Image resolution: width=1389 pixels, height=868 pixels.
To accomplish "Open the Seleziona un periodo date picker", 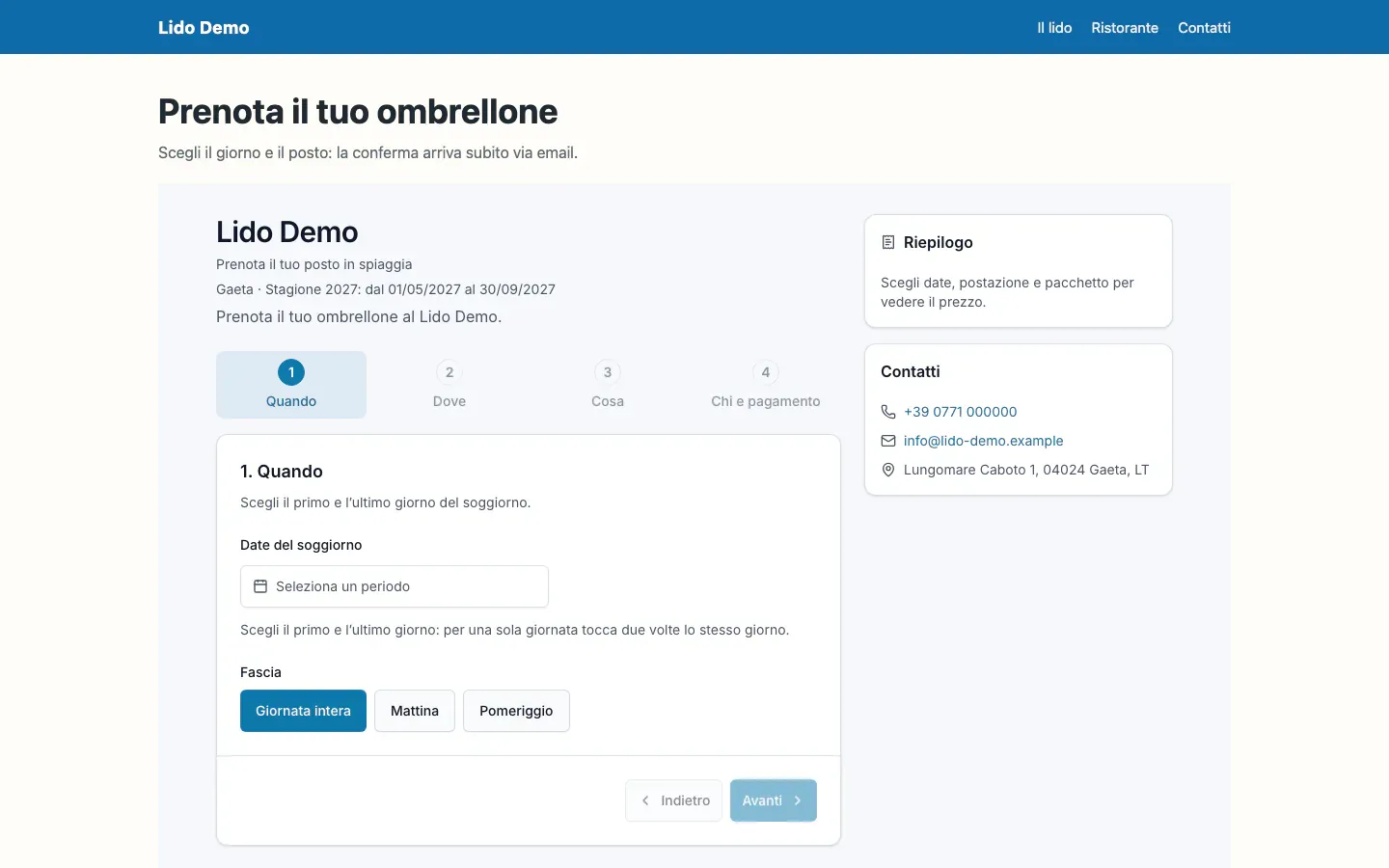I will point(395,586).
